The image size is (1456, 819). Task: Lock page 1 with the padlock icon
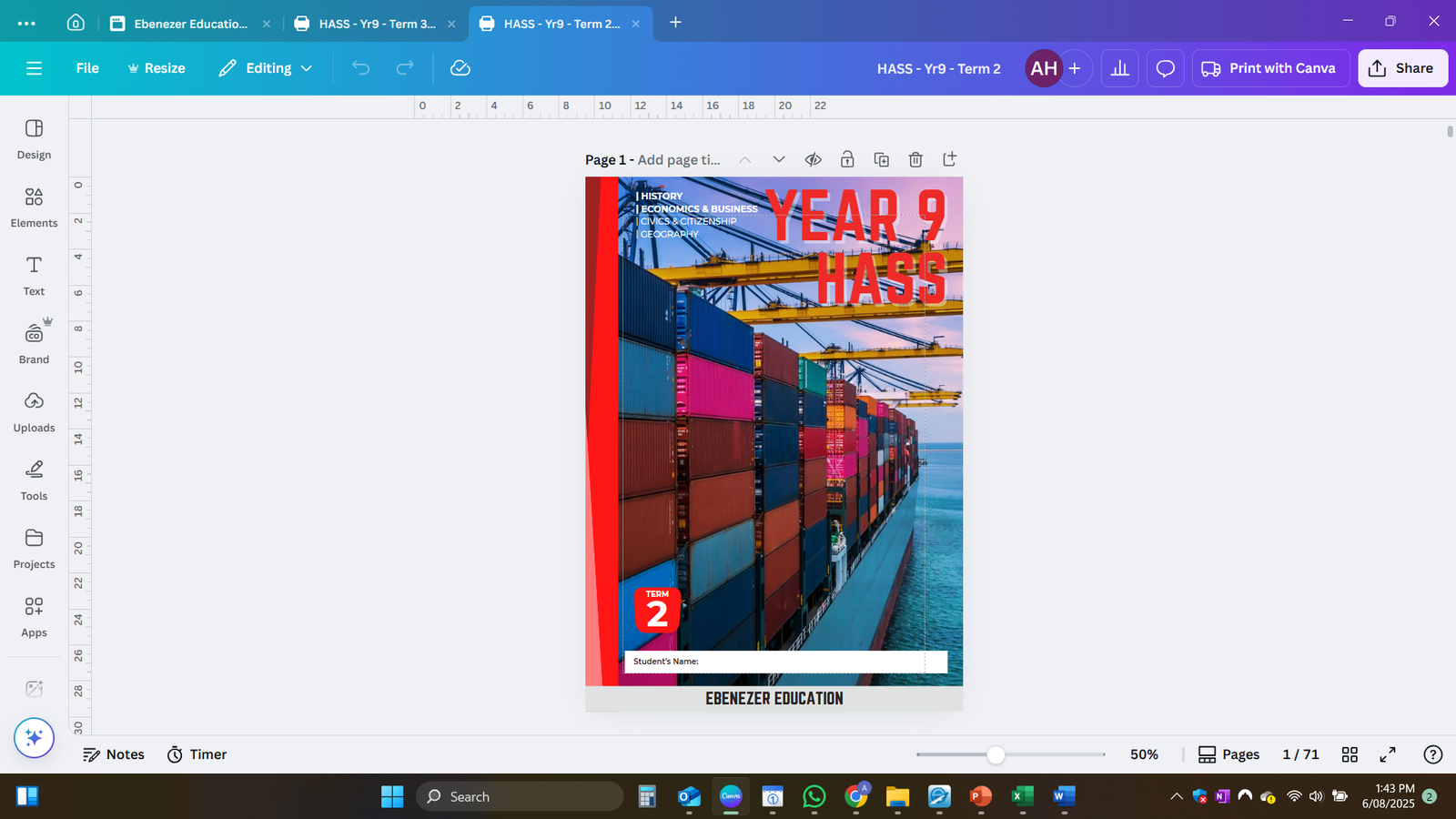847,159
